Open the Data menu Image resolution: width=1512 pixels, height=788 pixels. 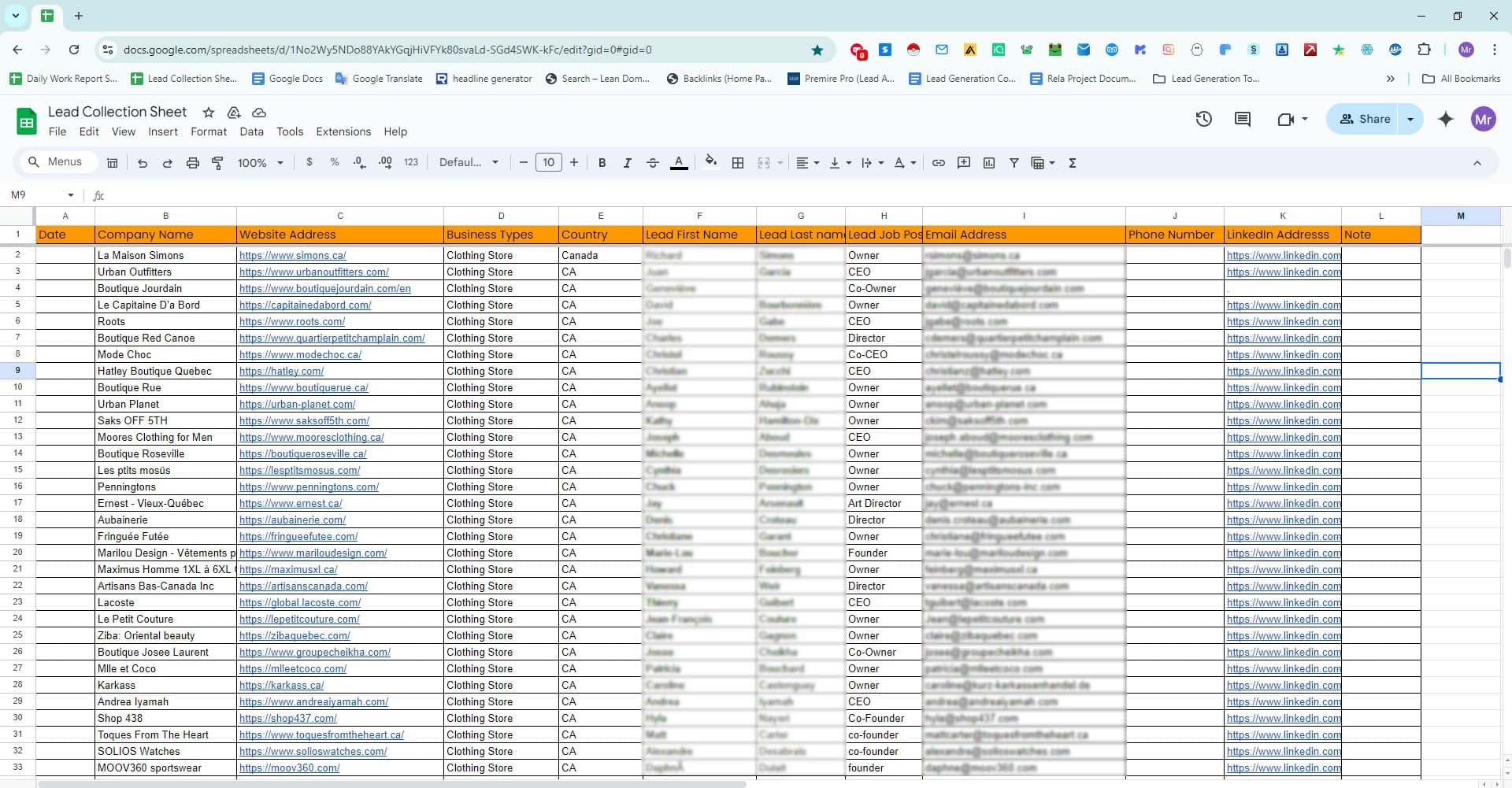tap(252, 131)
